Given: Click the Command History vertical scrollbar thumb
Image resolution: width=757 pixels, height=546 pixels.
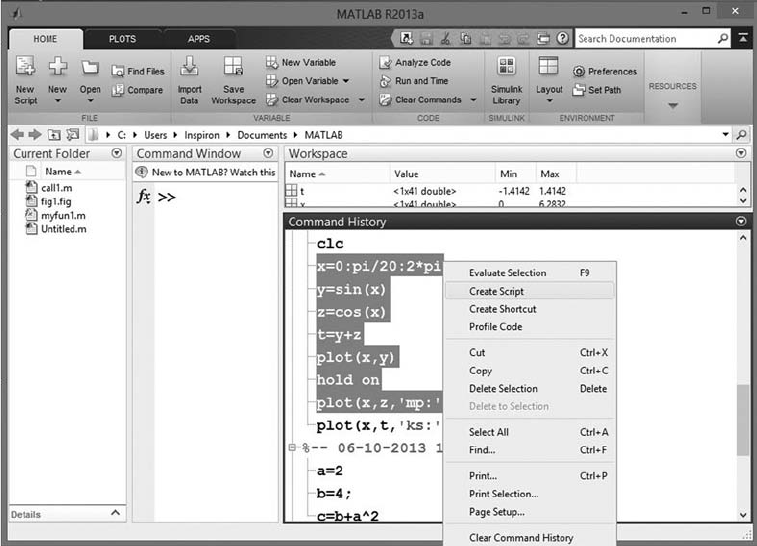Looking at the screenshot, I should (x=743, y=420).
